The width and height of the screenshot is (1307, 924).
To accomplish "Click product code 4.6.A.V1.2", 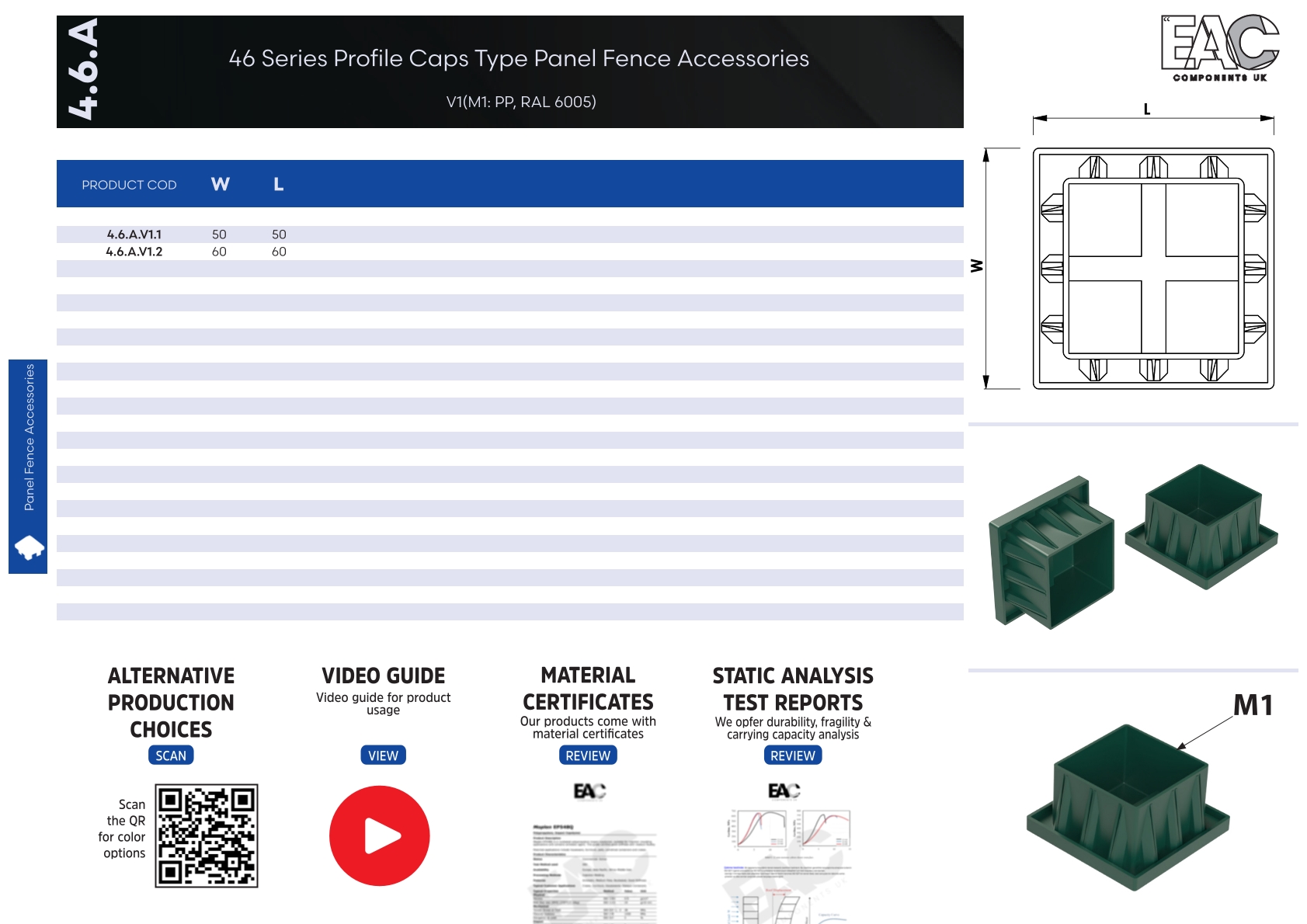I will (x=134, y=252).
